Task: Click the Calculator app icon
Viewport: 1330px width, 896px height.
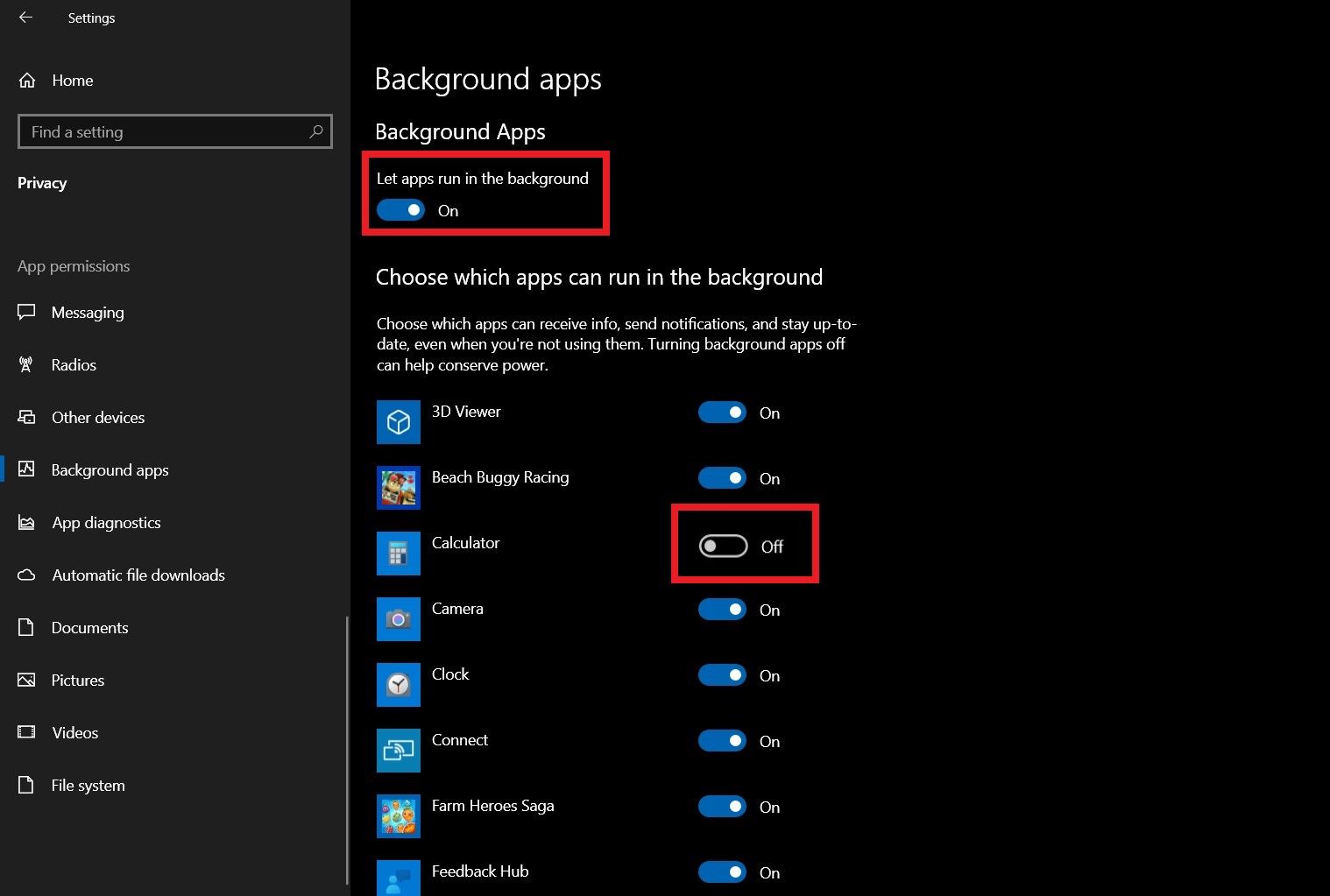Action: pos(398,554)
